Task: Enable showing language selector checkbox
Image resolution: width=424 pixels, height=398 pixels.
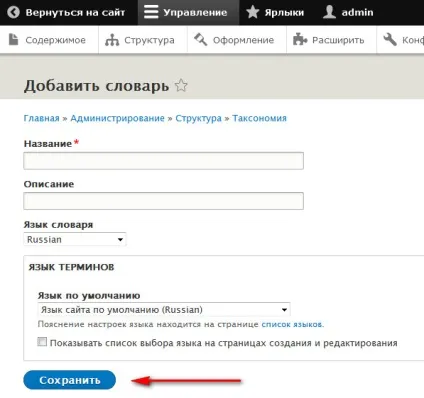Action: (42, 342)
